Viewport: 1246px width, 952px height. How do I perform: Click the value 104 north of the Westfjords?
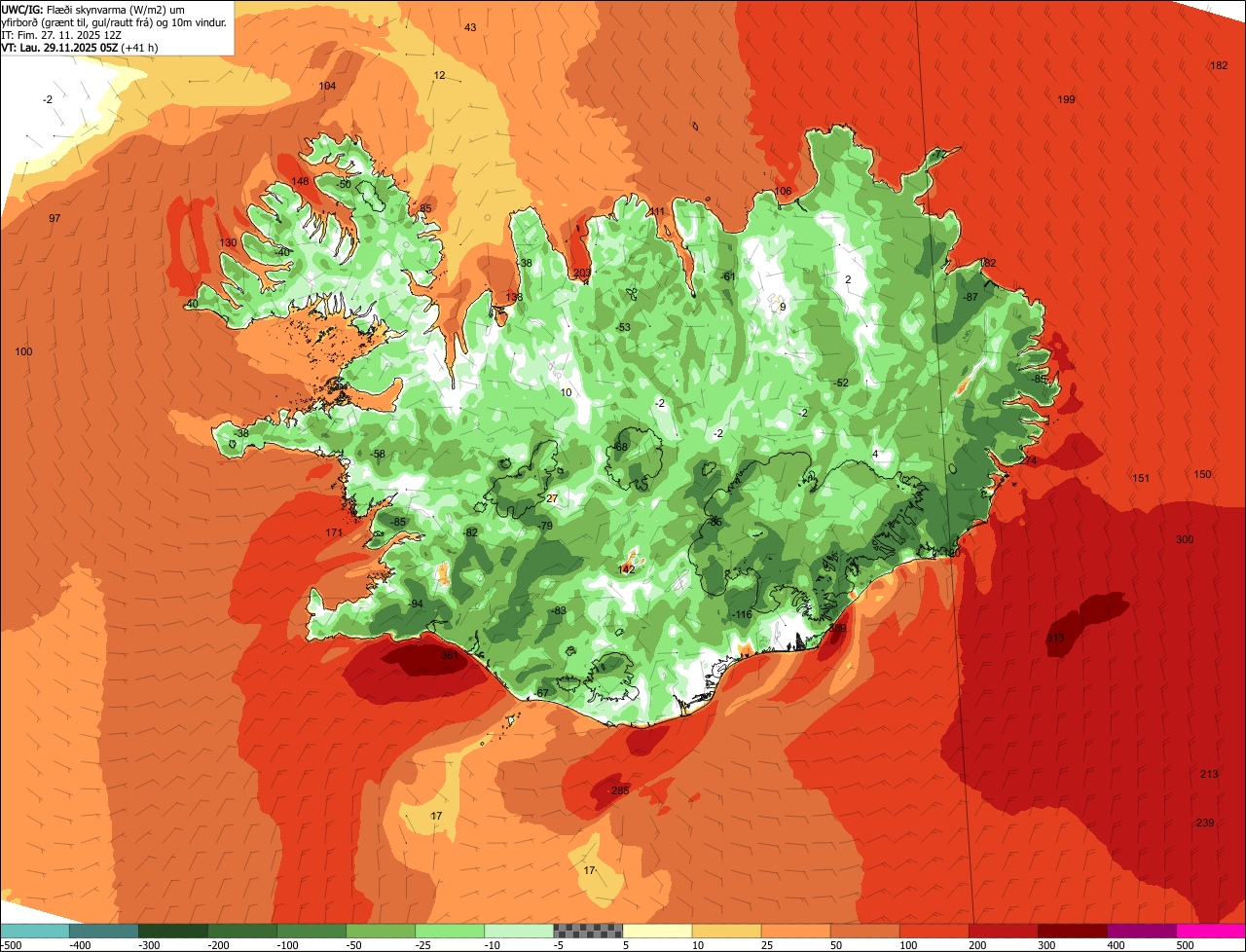327,86
